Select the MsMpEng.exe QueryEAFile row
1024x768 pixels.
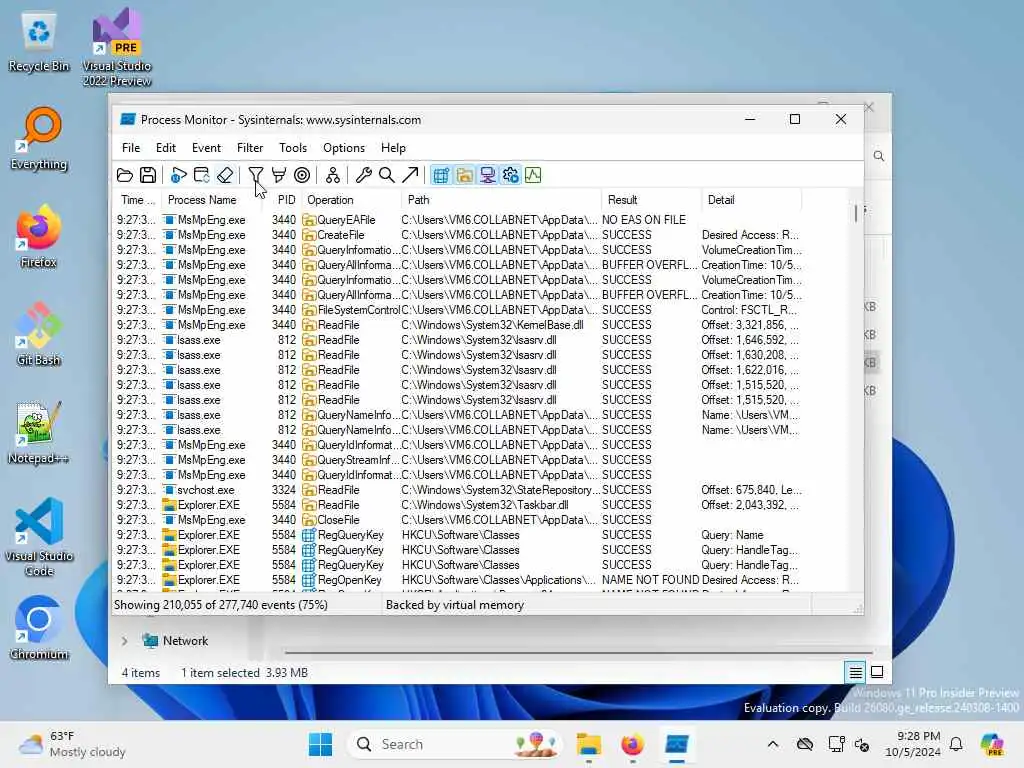coord(459,220)
